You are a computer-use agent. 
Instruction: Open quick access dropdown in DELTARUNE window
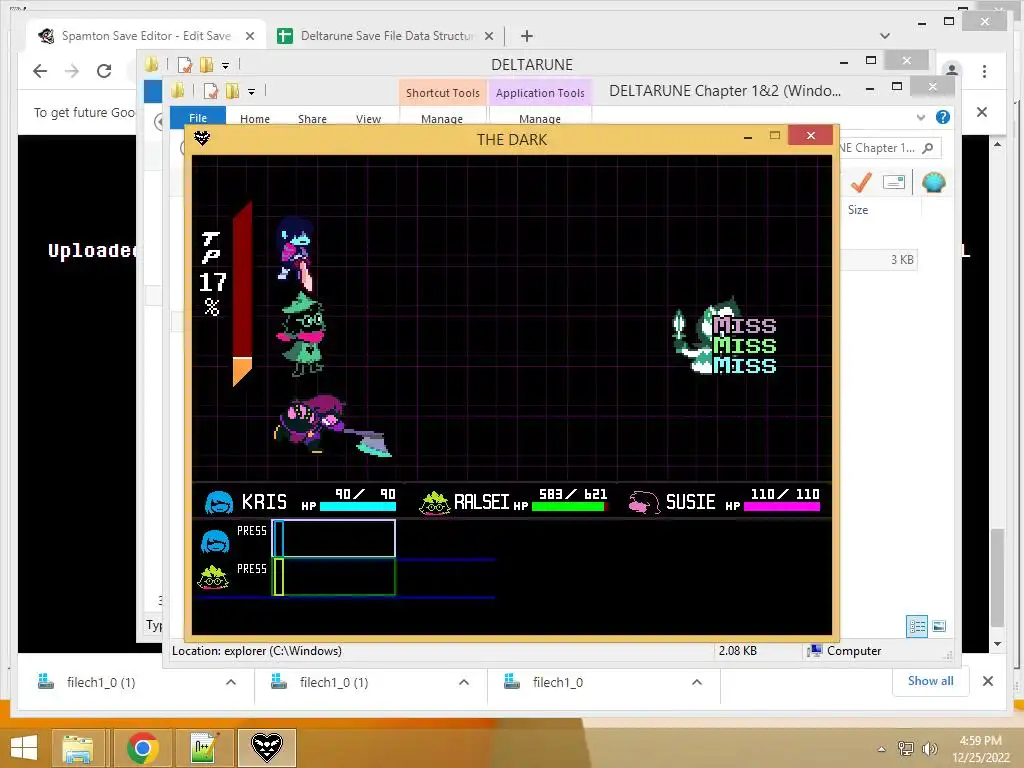(225, 65)
